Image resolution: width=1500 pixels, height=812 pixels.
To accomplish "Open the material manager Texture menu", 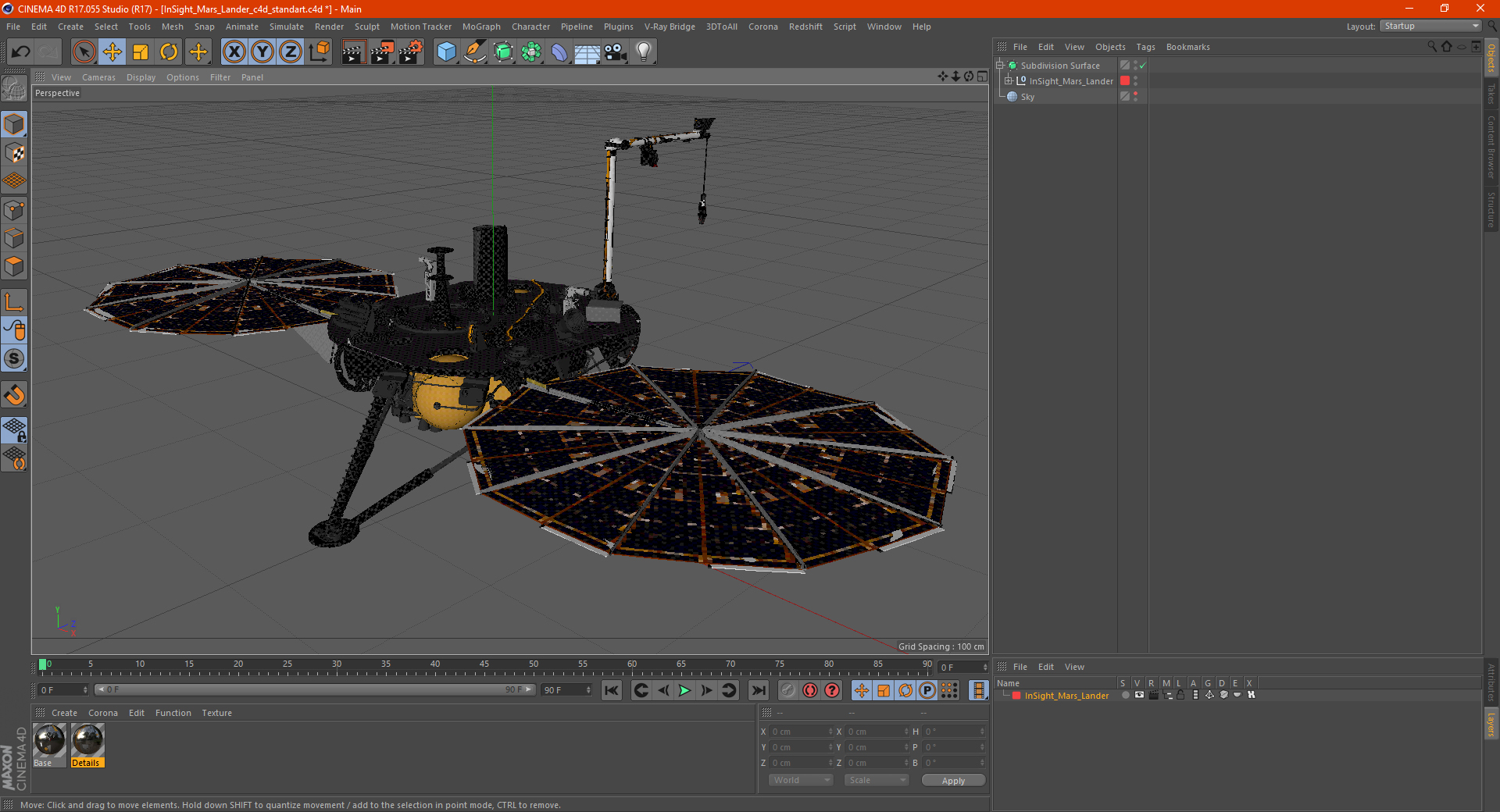I will coord(216,713).
